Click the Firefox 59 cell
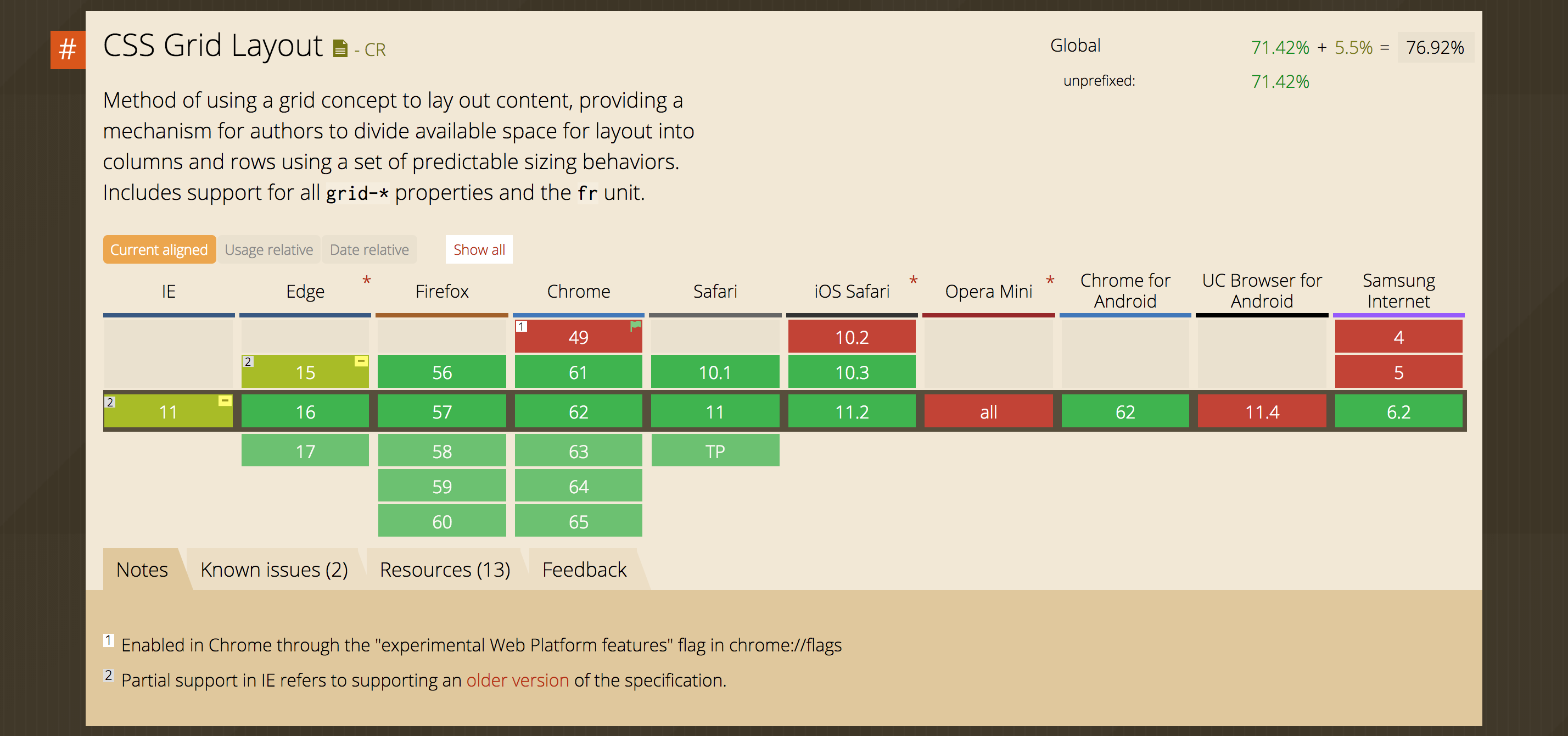 (x=442, y=486)
